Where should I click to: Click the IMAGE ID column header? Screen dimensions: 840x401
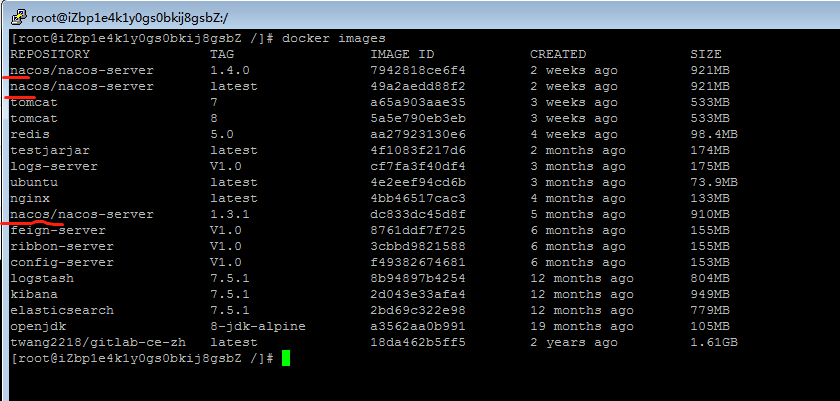pos(402,54)
